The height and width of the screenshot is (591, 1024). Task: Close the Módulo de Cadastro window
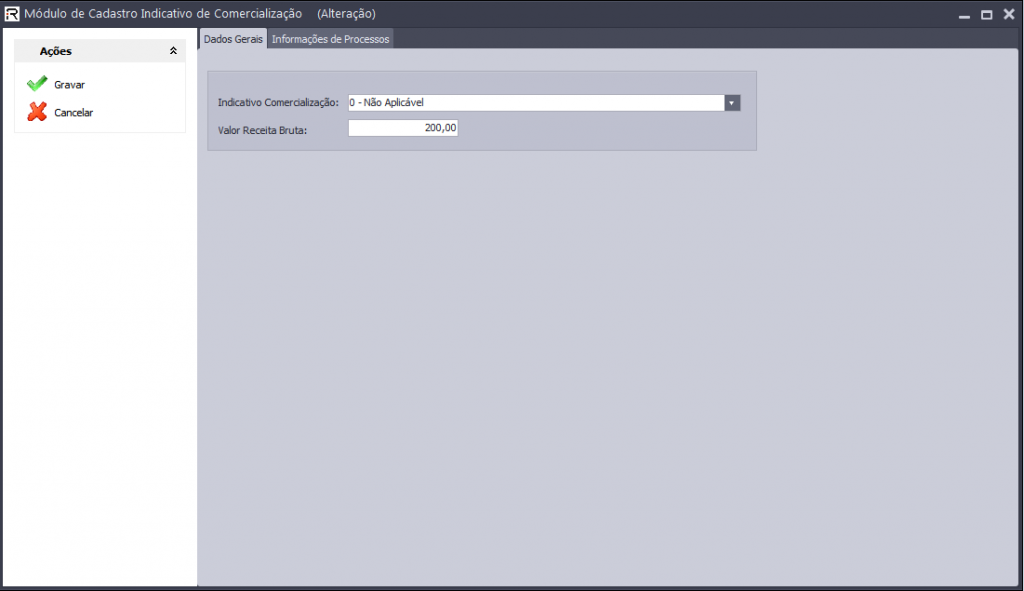pos(1009,14)
